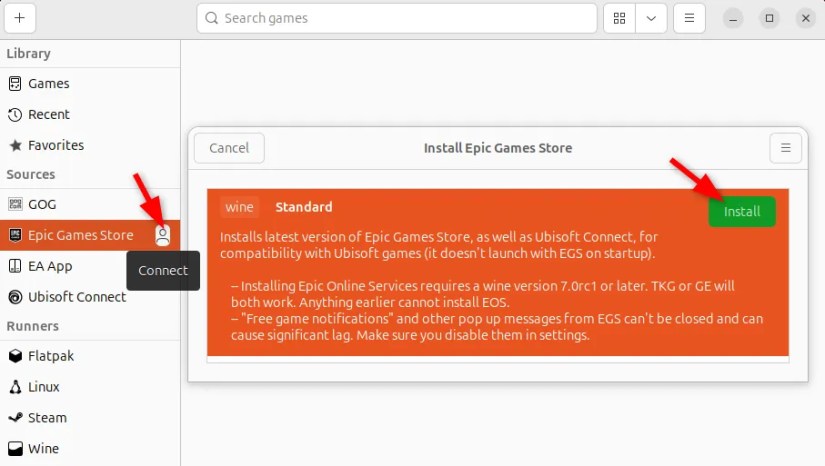This screenshot has width=825, height=466.
Task: Click the Linux penguin icon
Action: pos(15,387)
